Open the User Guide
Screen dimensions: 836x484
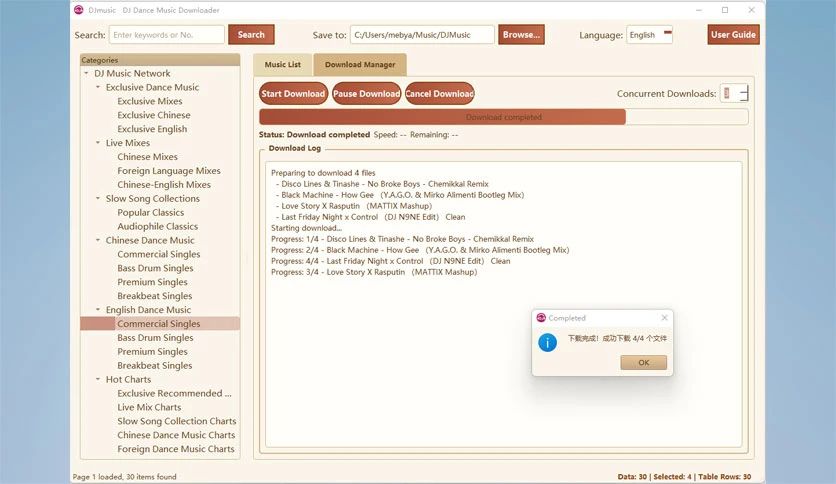pyautogui.click(x=733, y=35)
